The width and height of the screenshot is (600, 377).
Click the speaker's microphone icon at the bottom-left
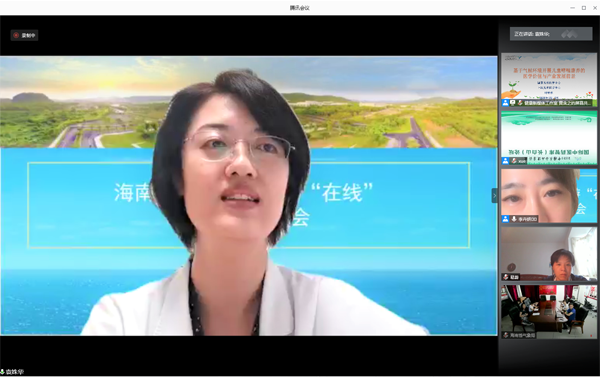coord(2,372)
